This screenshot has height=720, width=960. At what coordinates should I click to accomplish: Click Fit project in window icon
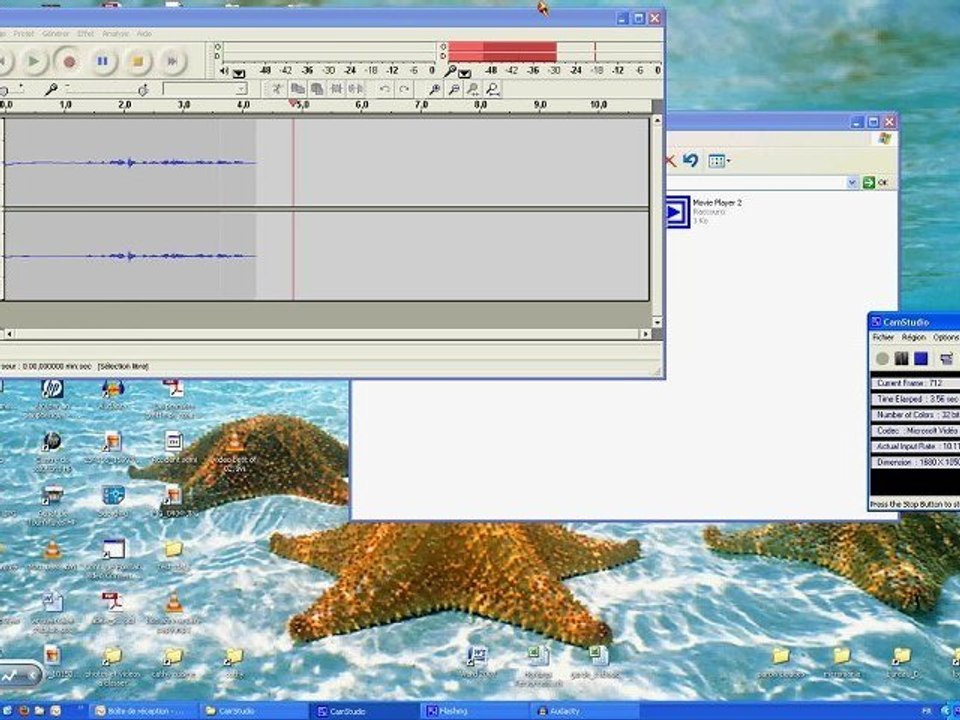click(x=493, y=90)
